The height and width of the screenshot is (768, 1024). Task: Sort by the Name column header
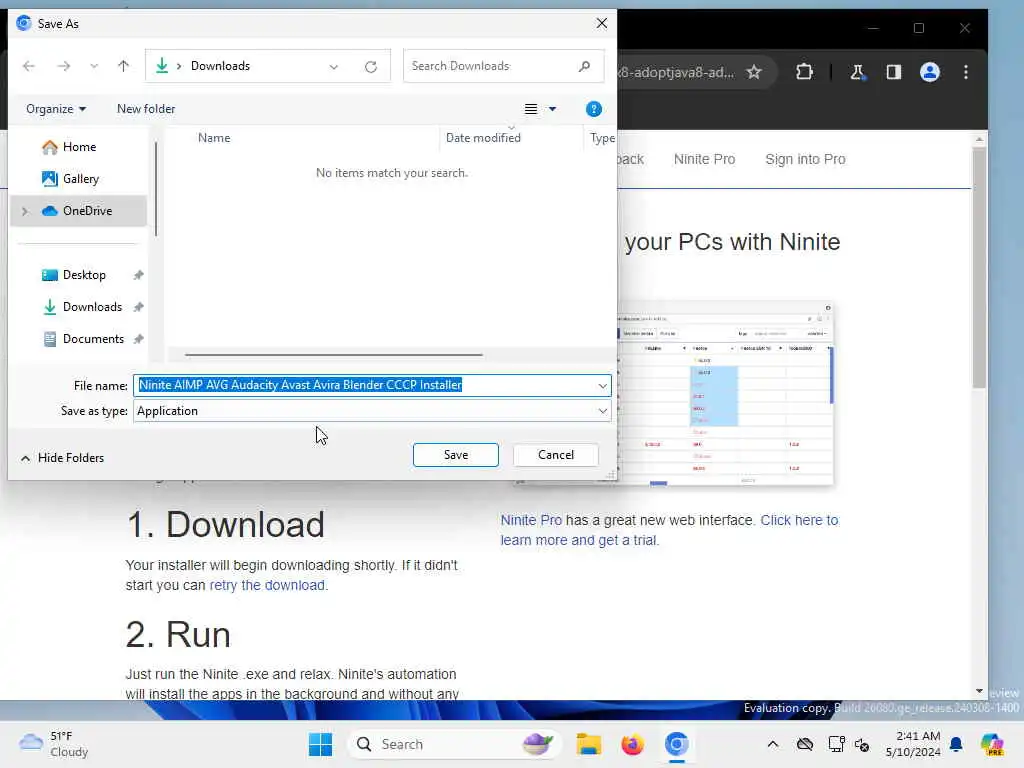214,138
